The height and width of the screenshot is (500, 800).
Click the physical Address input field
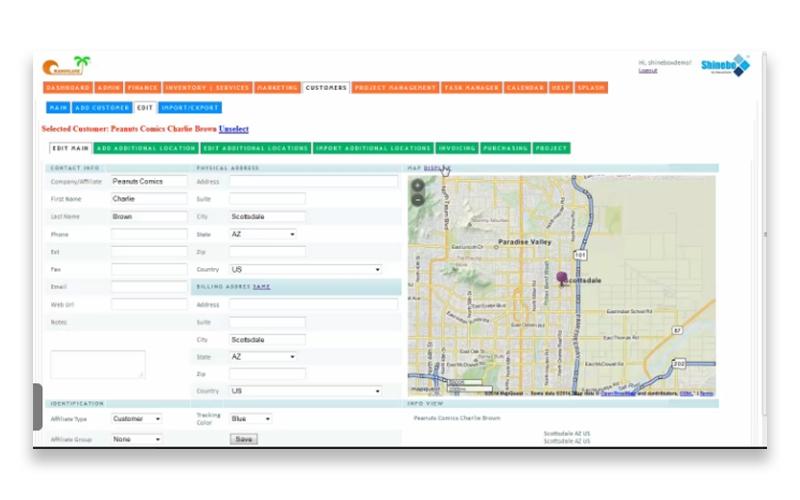[x=313, y=181]
